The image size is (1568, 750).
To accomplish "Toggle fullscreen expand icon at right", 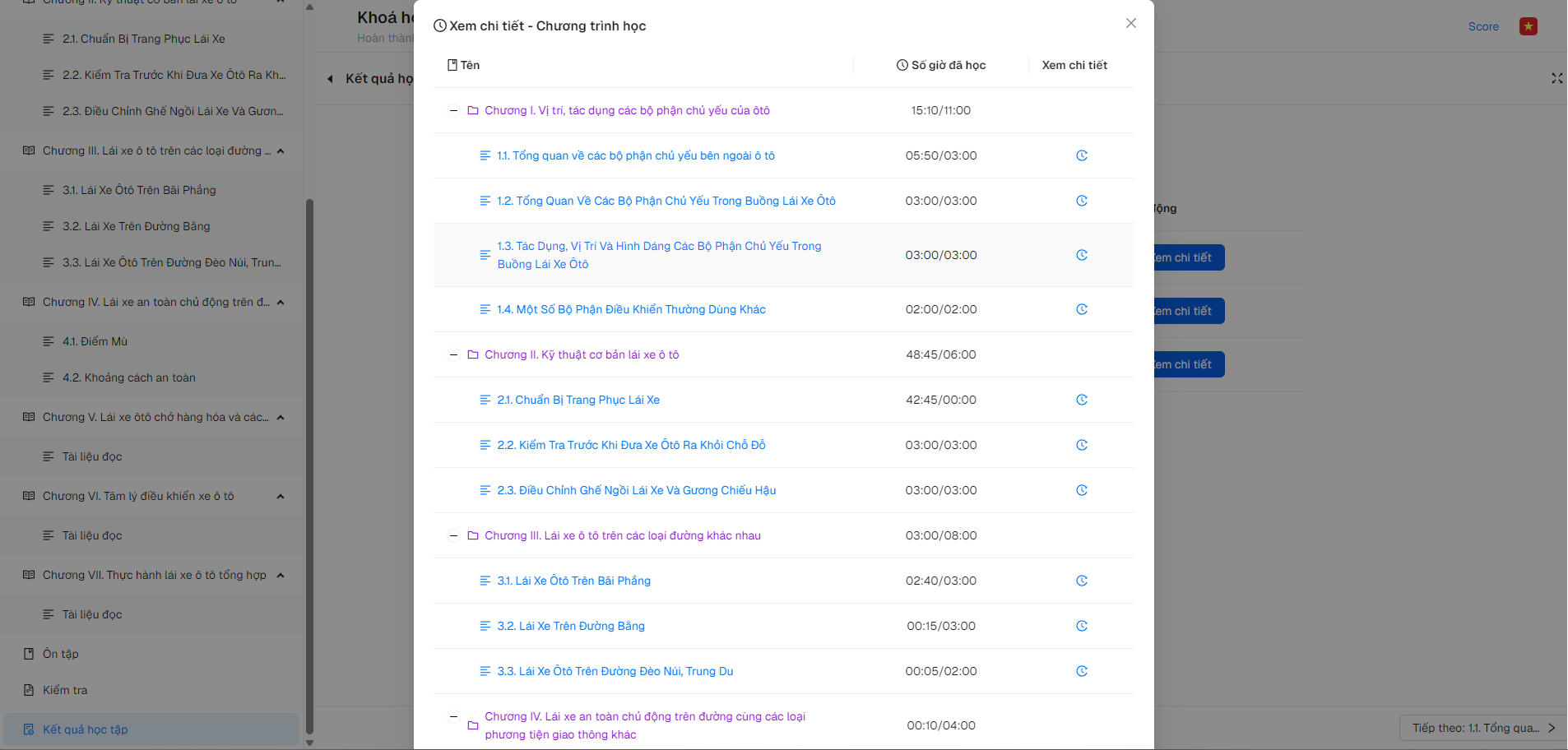I will pos(1556,78).
